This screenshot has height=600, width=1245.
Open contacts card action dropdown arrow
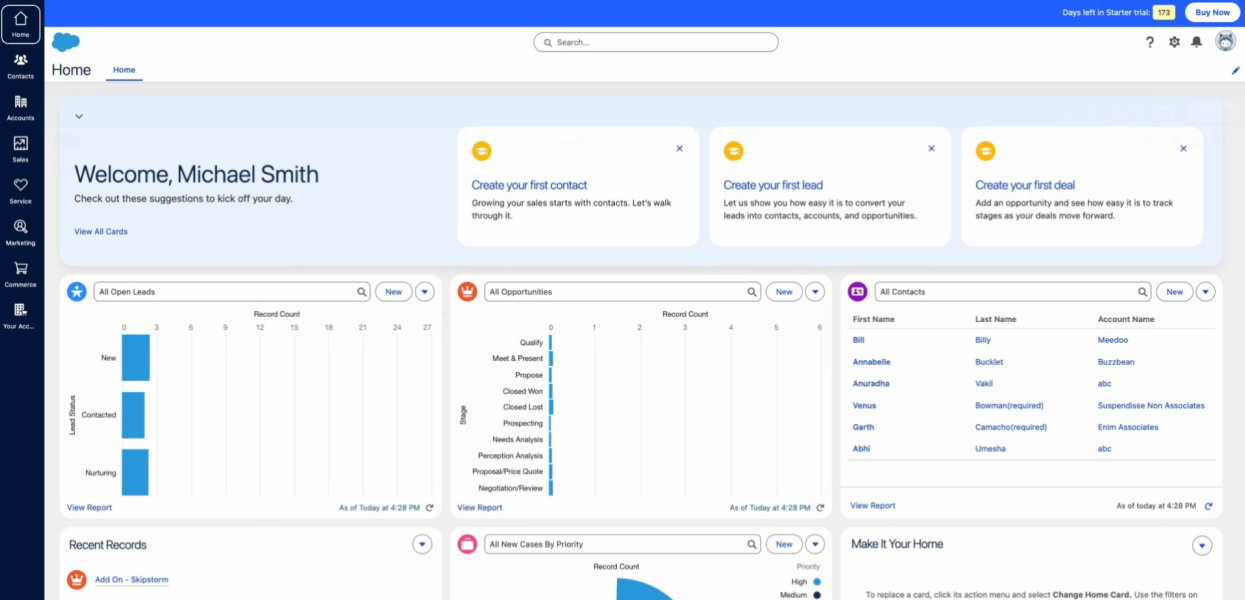click(x=1206, y=292)
